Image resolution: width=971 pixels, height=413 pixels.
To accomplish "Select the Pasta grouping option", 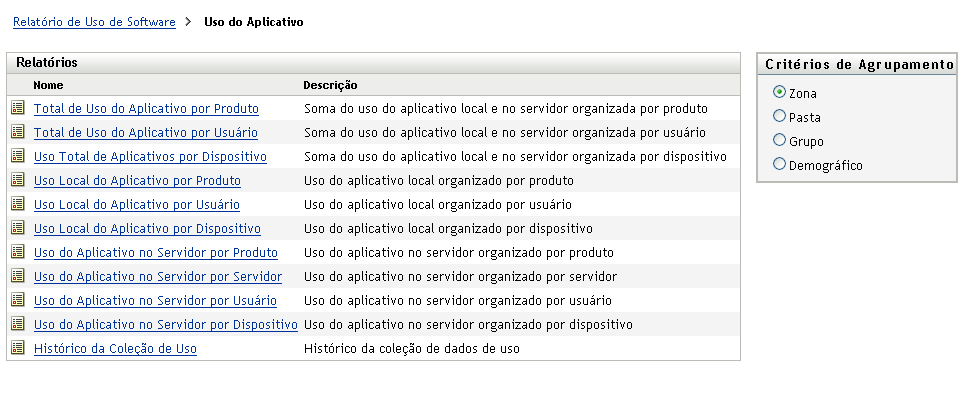I will [x=780, y=117].
